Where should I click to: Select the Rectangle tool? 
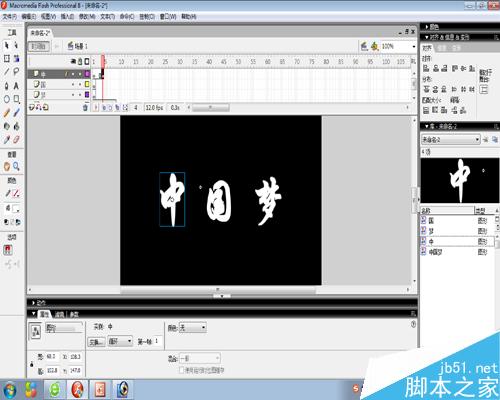point(16,99)
